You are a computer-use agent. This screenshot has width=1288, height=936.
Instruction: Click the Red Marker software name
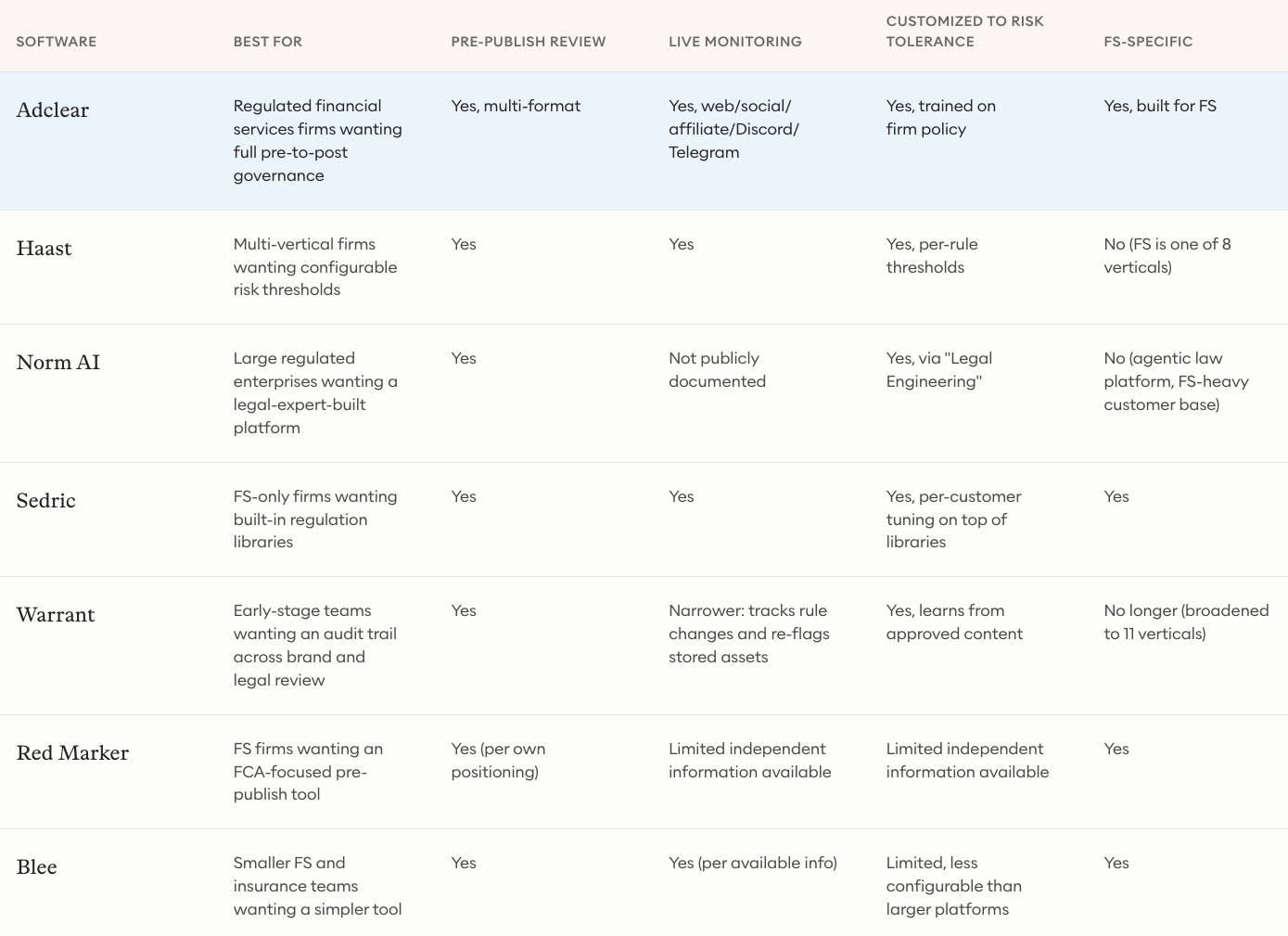point(72,753)
